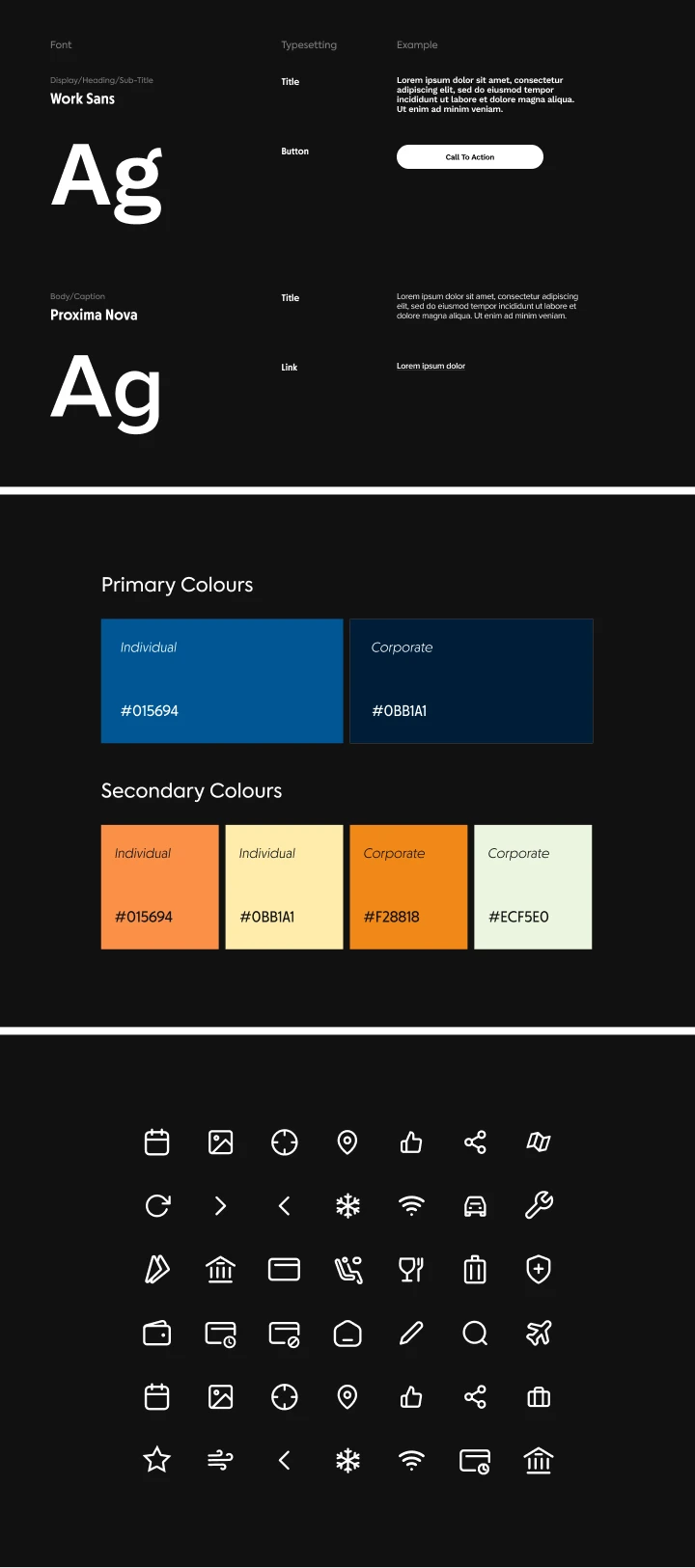This screenshot has height=1568, width=695.
Task: Click the wine glass and fork icon
Action: point(411,1270)
